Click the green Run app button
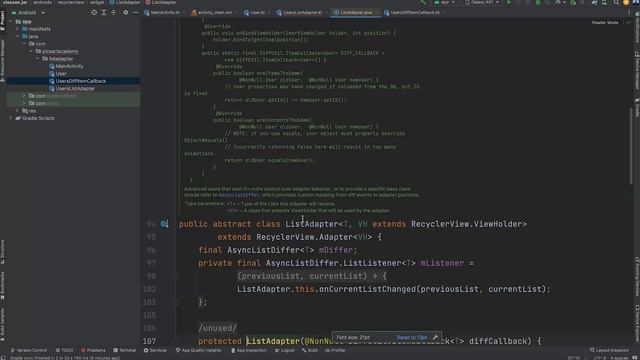The width and height of the screenshot is (640, 360). tap(509, 2)
